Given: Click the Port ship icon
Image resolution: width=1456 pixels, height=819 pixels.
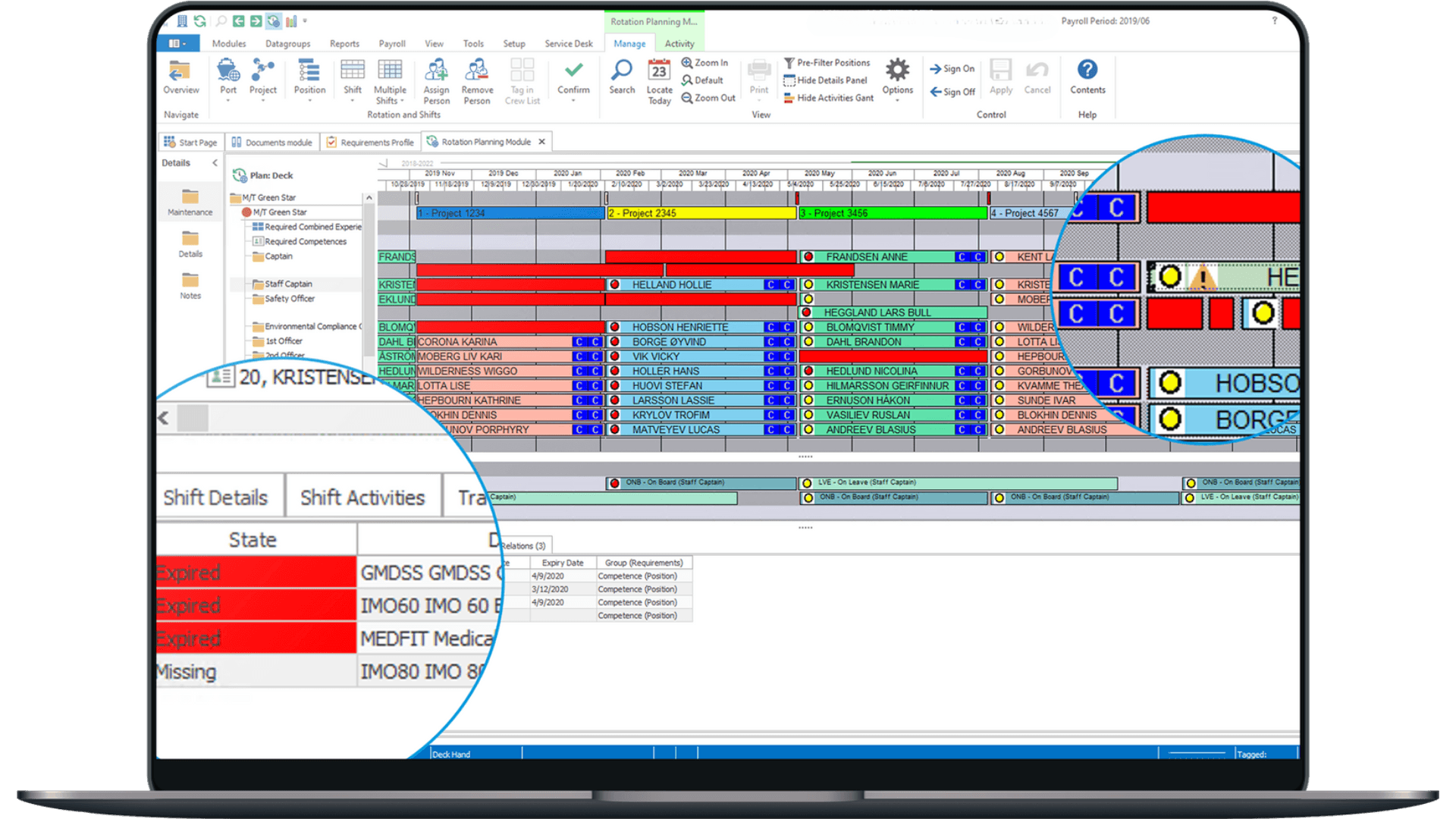Looking at the screenshot, I should (x=227, y=71).
